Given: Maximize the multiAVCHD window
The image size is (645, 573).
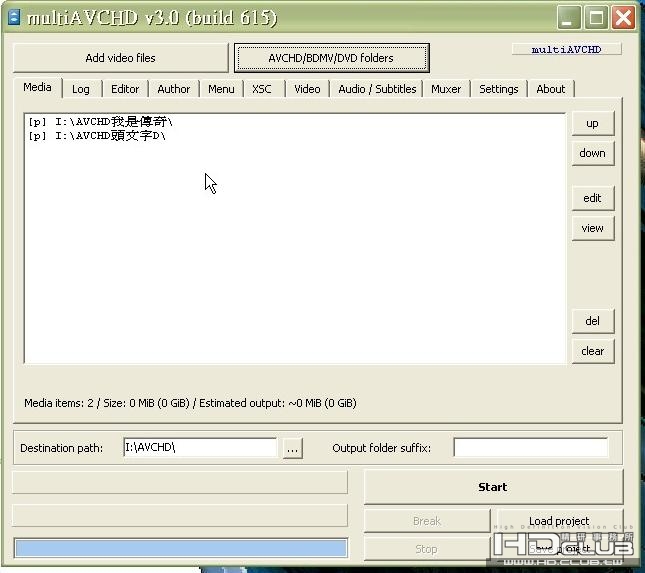Looking at the screenshot, I should (x=596, y=18).
